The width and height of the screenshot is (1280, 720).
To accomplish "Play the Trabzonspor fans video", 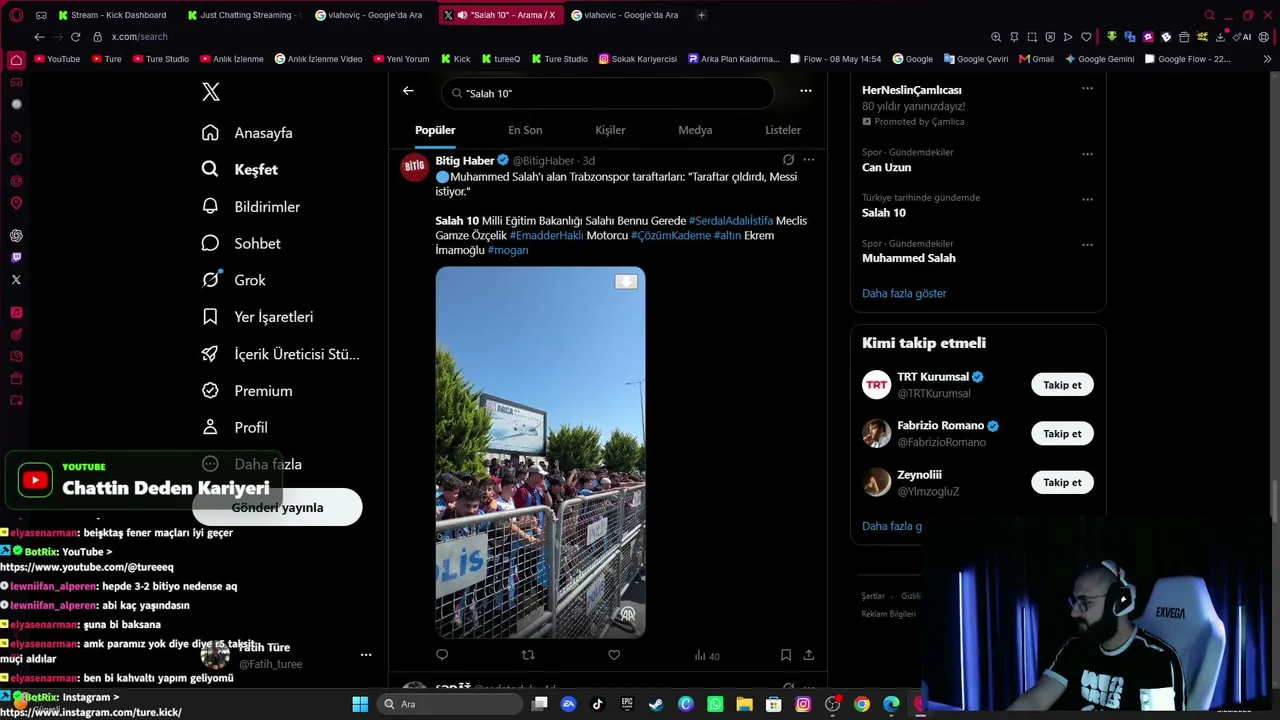I will [540, 452].
